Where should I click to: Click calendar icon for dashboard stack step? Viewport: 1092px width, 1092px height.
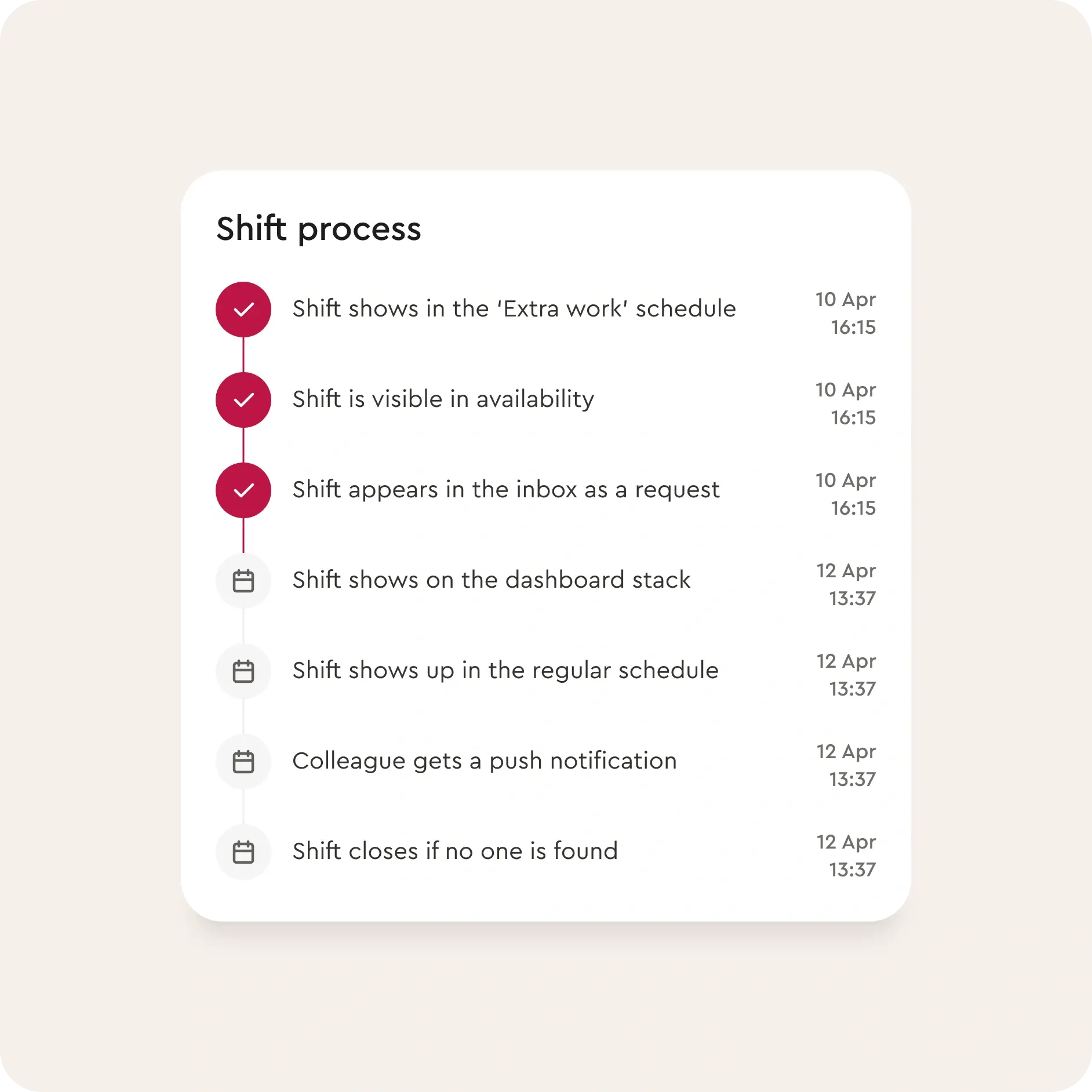click(x=243, y=581)
